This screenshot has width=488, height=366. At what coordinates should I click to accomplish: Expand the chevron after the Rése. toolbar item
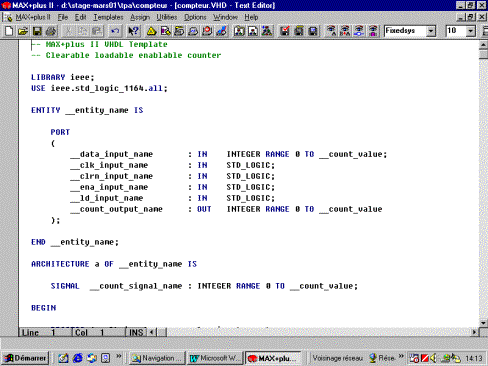(401, 356)
